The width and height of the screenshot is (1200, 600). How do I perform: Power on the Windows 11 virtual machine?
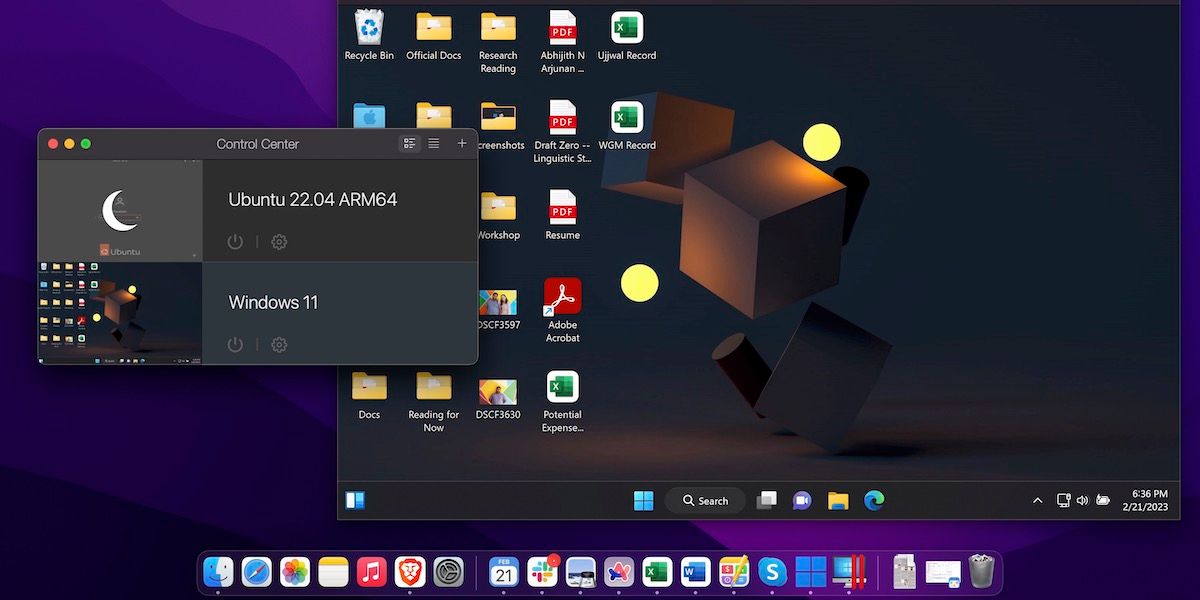[235, 345]
